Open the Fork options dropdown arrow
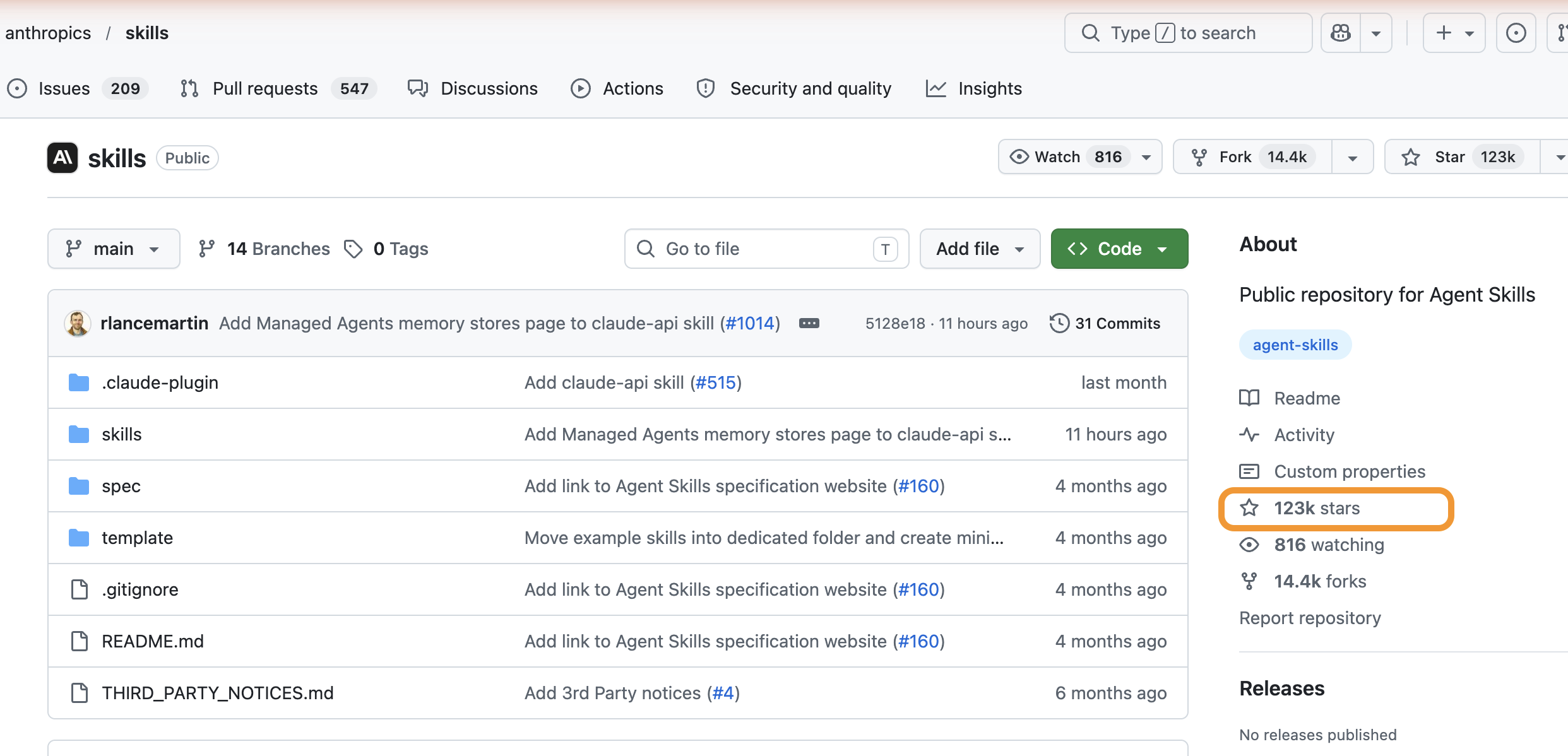Image resolution: width=1568 pixels, height=756 pixels. [x=1352, y=157]
